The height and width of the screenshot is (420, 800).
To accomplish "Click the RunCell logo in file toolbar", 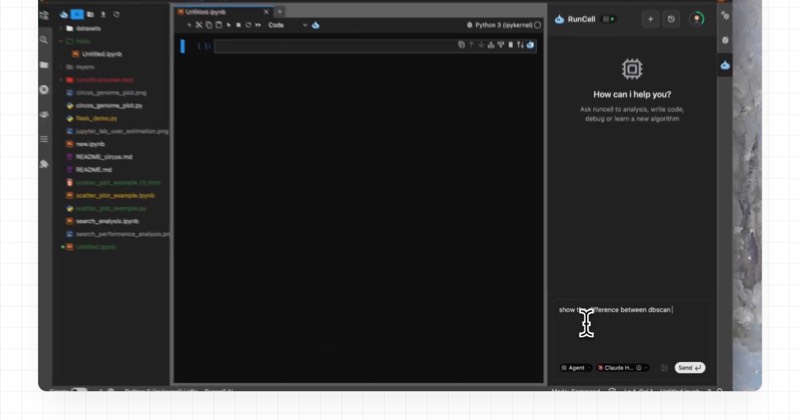I will [64, 14].
